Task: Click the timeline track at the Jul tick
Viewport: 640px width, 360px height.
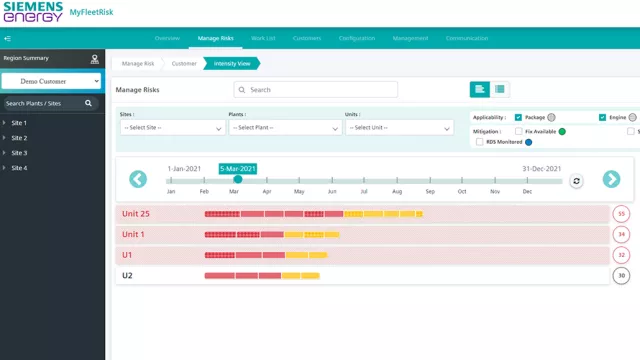Action: coord(364,180)
